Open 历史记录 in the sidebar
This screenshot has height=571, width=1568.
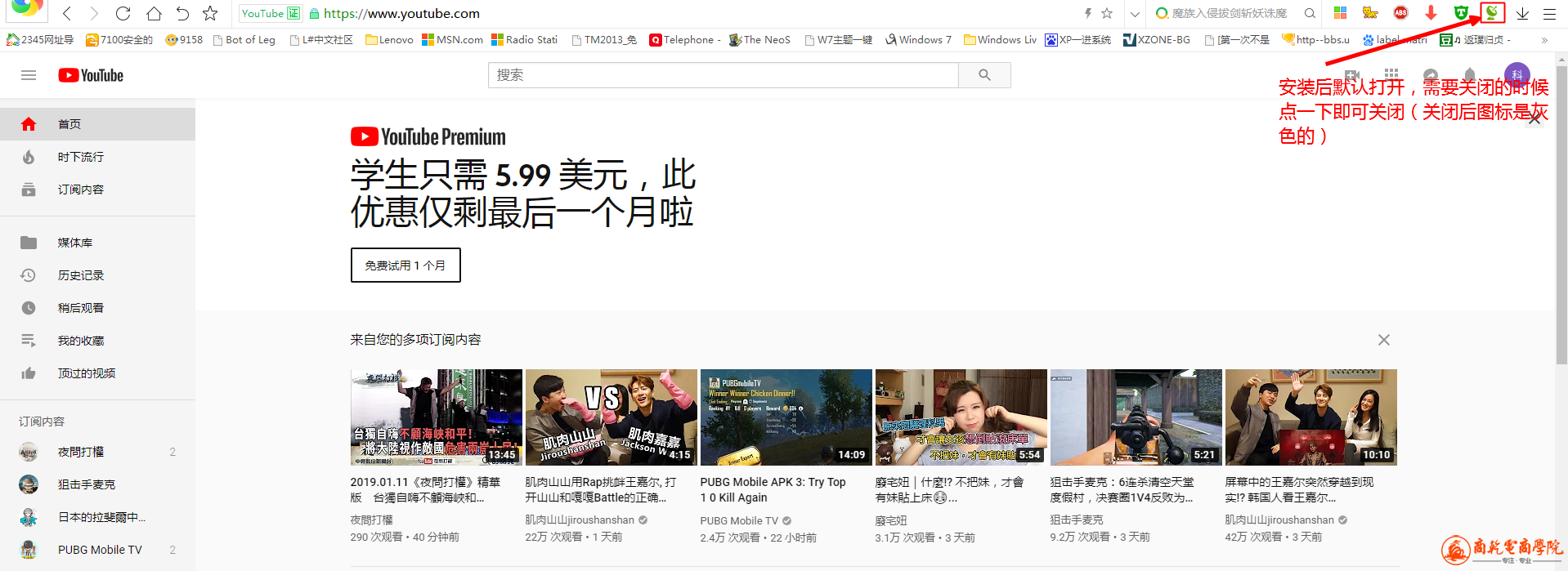(97, 275)
